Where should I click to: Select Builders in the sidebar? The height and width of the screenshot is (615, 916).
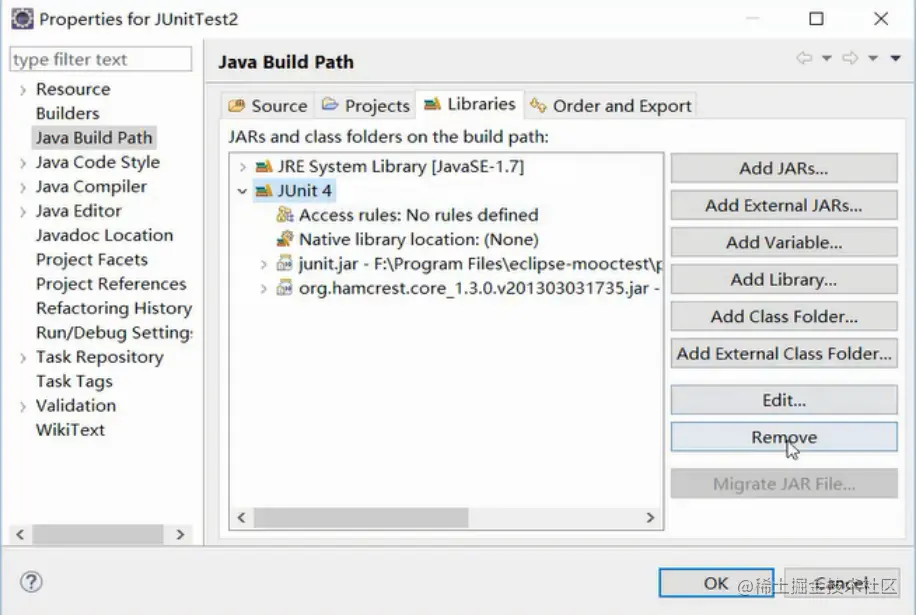[68, 113]
